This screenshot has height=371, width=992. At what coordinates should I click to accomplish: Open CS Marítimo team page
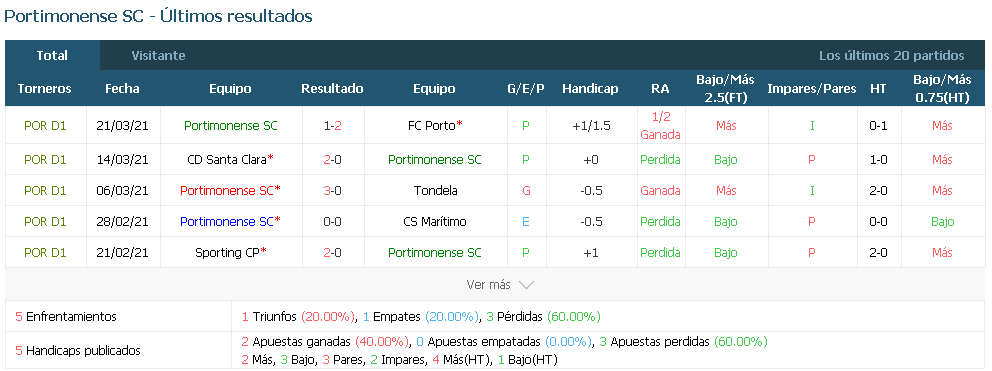[x=434, y=222]
